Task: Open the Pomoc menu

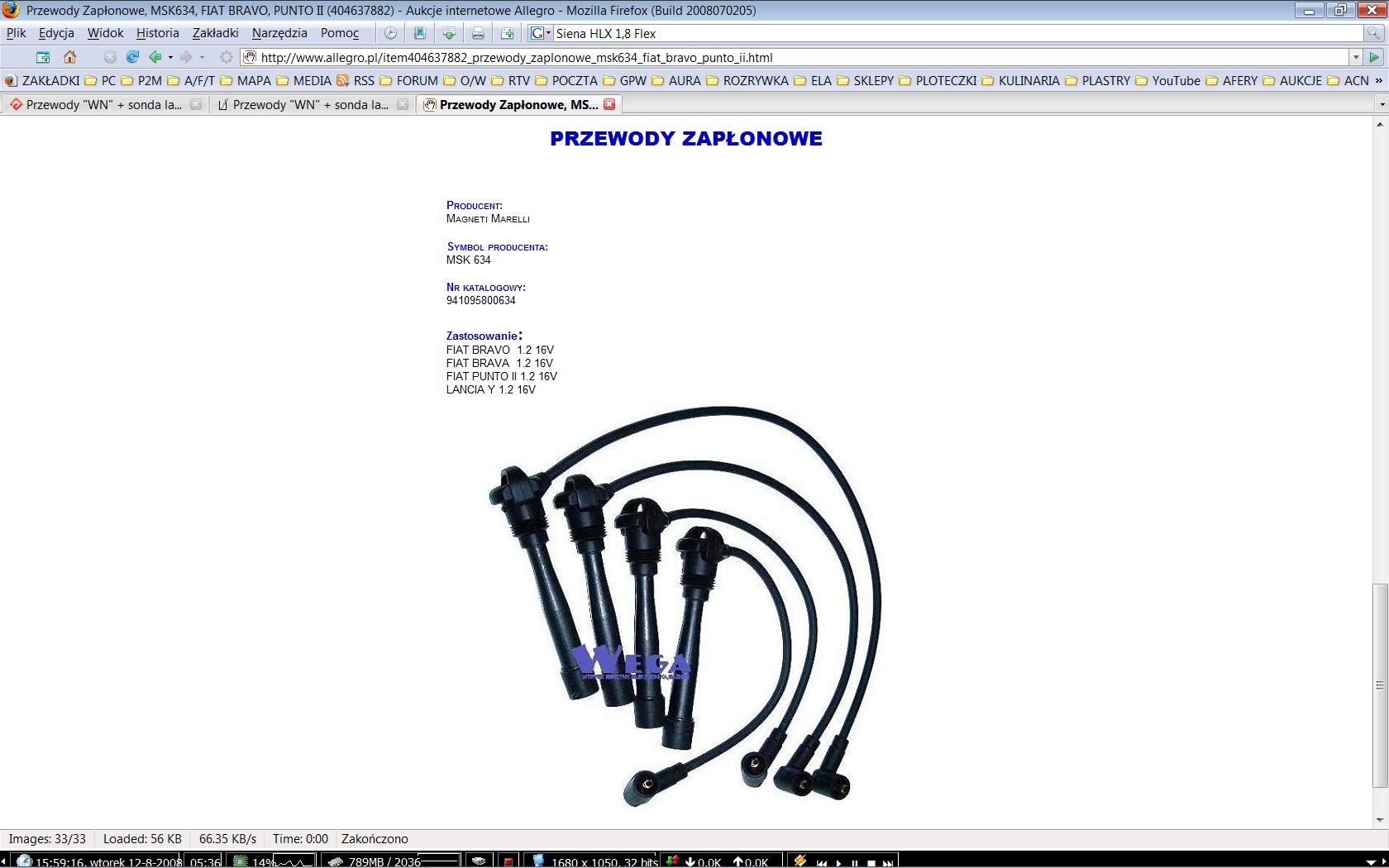Action: point(340,33)
